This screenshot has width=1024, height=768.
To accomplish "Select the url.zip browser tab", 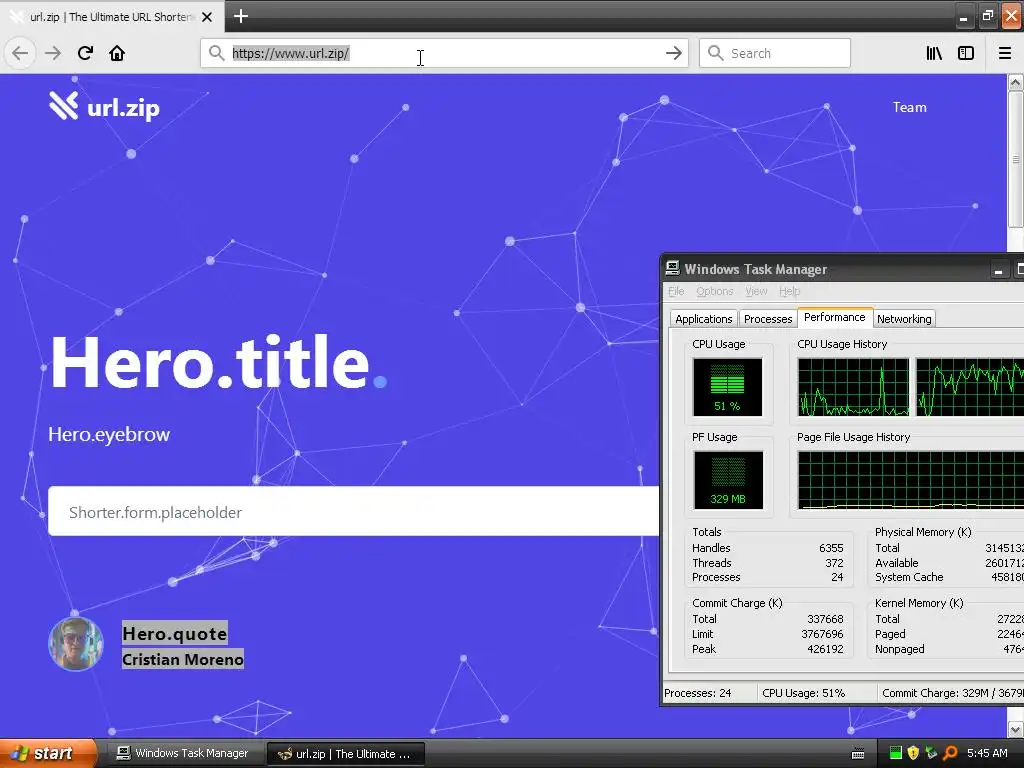I will point(112,16).
